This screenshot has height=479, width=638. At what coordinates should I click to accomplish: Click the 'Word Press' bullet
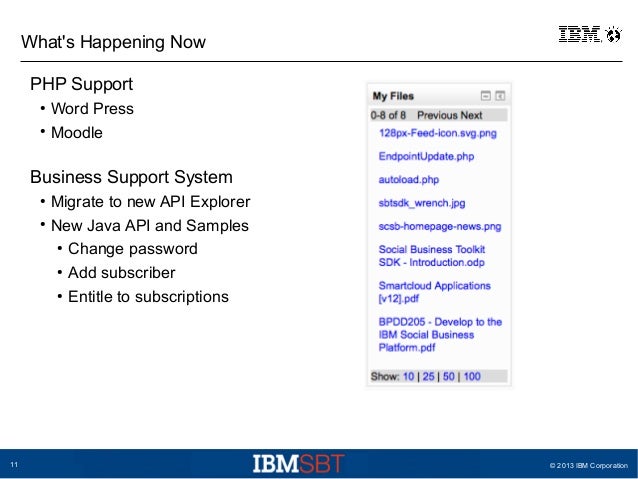[x=92, y=109]
